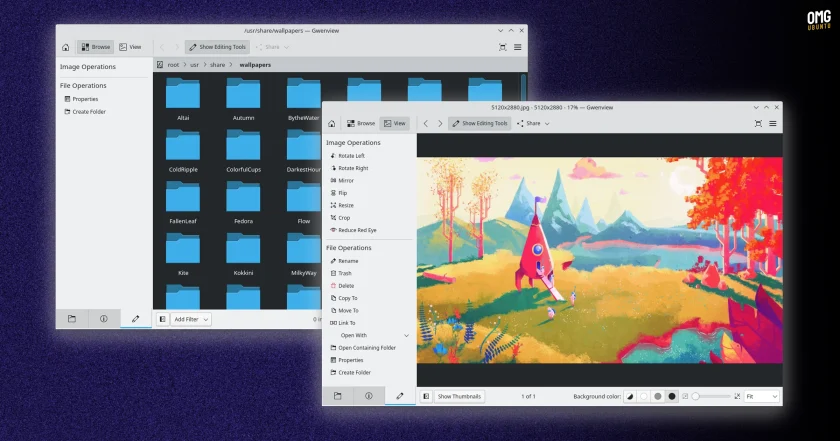Click Open Containing Folder
Image resolution: width=840 pixels, height=441 pixels.
click(x=363, y=348)
